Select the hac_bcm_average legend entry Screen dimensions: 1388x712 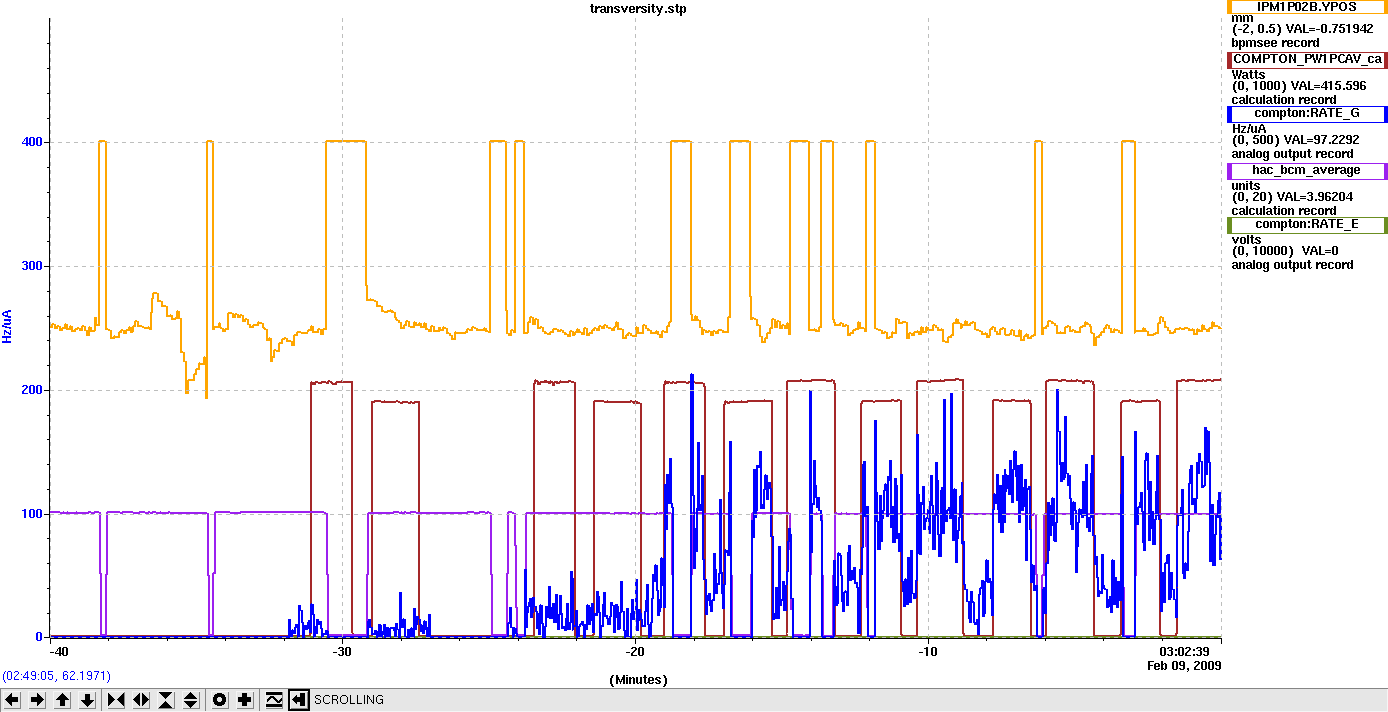[1306, 170]
